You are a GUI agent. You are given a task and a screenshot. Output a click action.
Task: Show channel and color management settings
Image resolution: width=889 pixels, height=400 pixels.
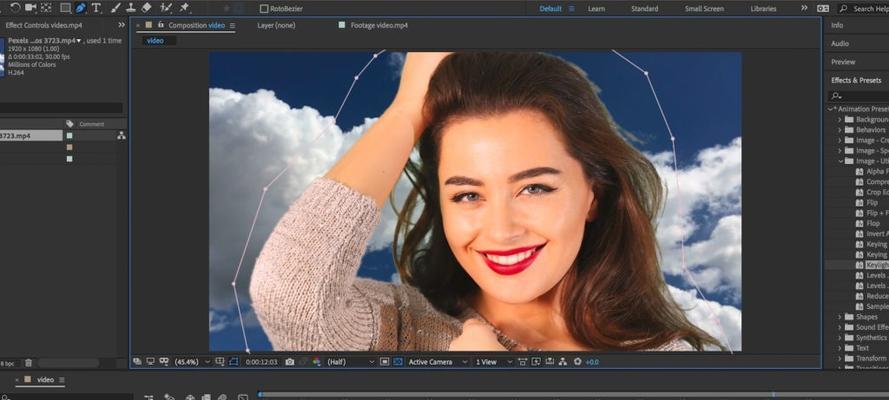[316, 361]
